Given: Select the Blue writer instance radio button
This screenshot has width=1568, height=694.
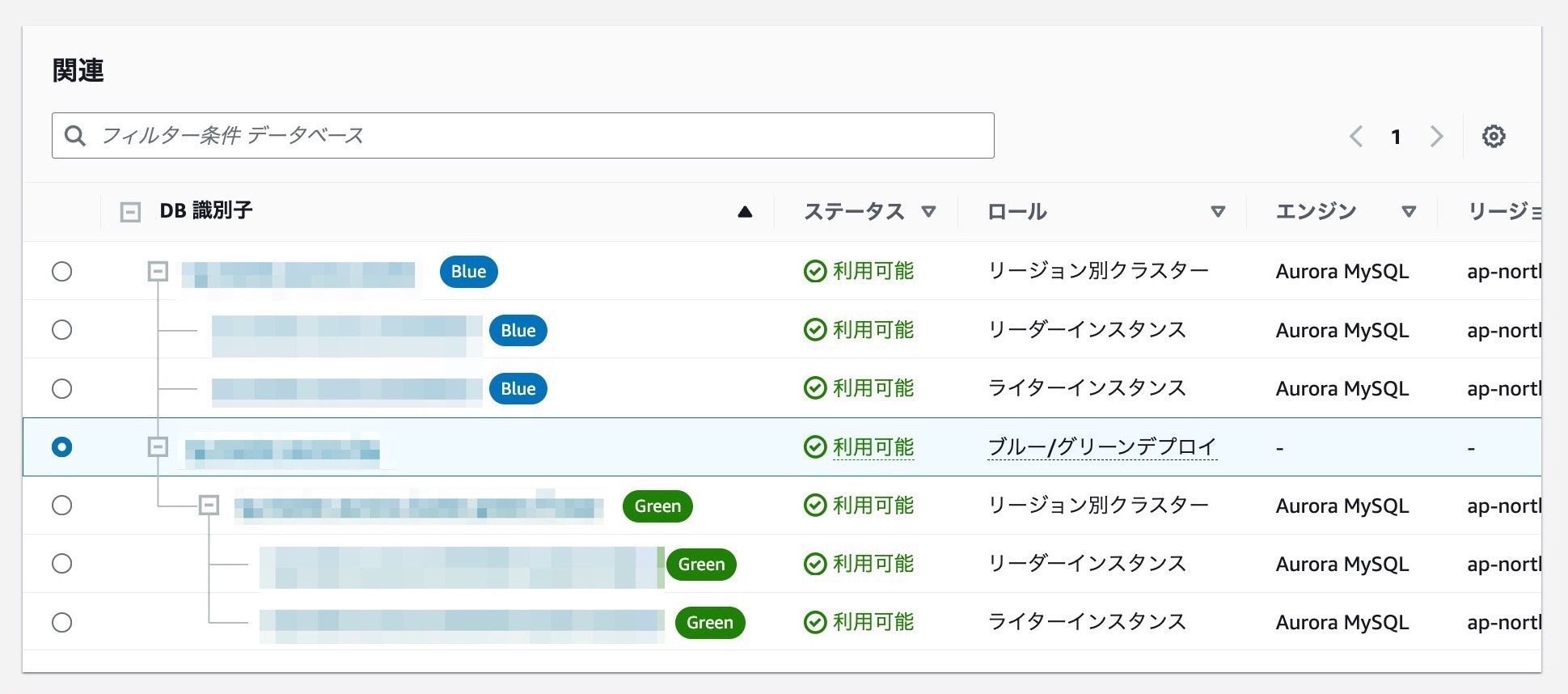Looking at the screenshot, I should (62, 389).
